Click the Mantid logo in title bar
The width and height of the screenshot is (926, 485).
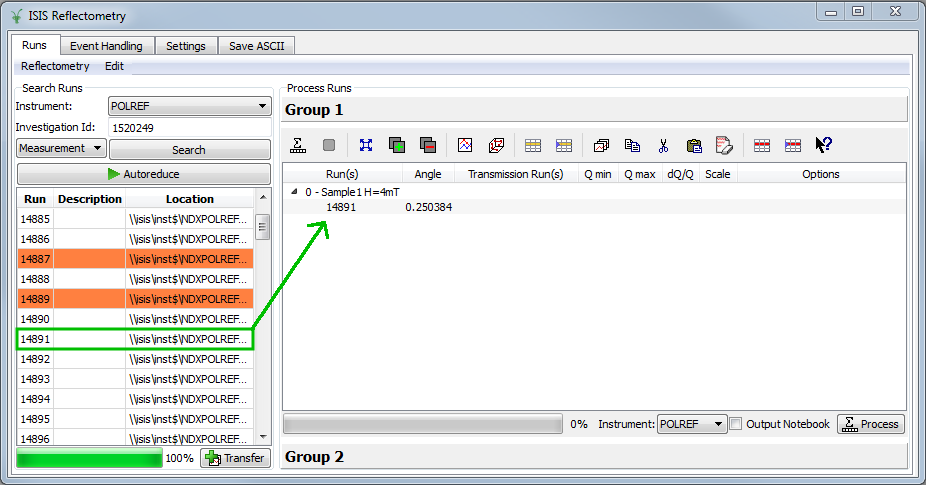pyautogui.click(x=17, y=16)
